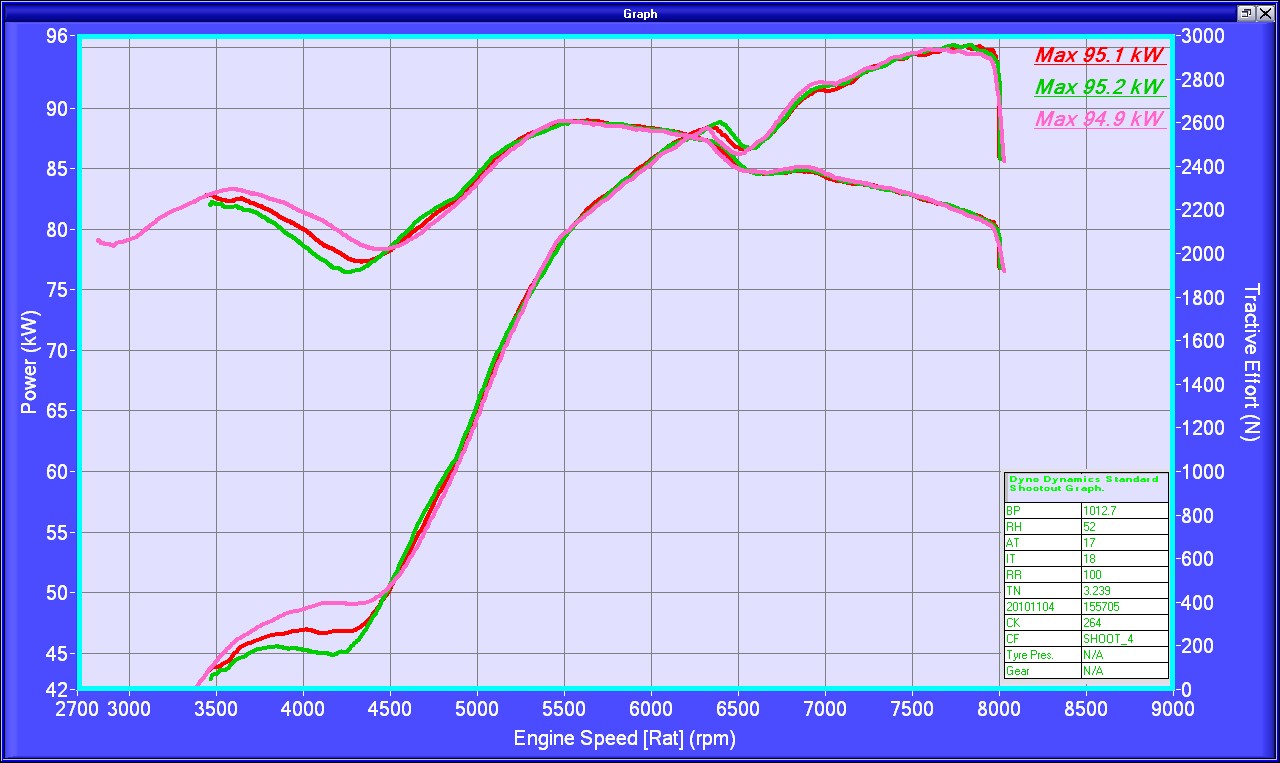The image size is (1280, 763).
Task: Click the AT value 17 cell
Action: (1124, 542)
